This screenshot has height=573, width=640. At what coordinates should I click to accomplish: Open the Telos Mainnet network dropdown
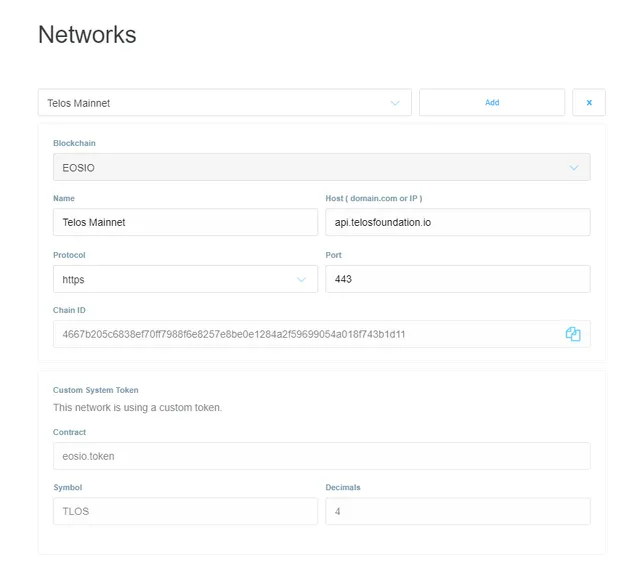224,102
